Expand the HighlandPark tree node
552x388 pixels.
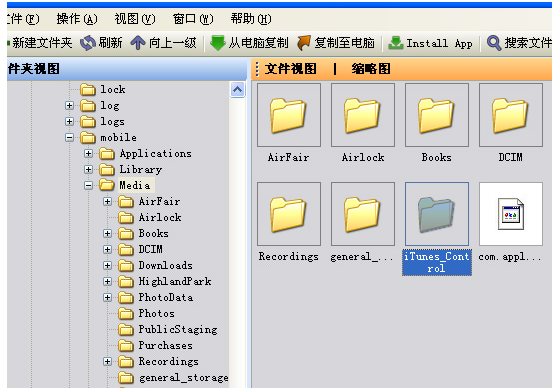pos(107,281)
